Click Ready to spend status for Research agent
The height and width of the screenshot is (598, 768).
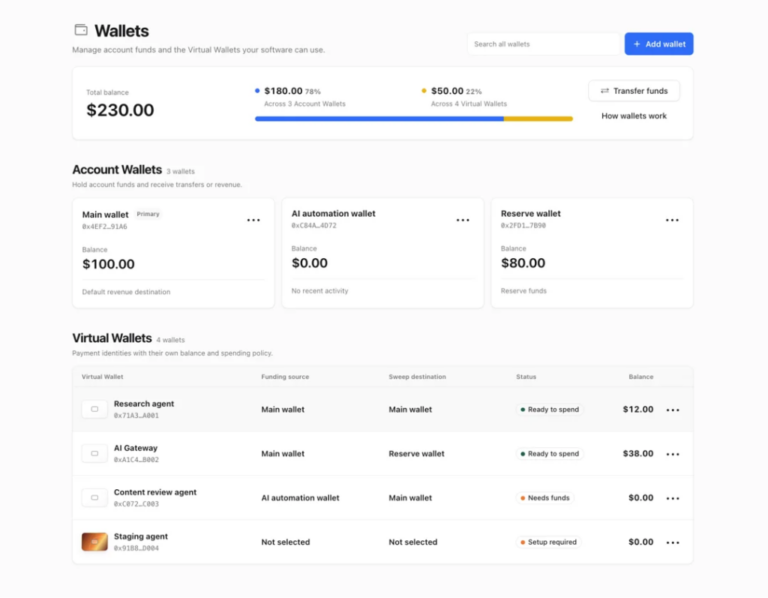coord(549,409)
